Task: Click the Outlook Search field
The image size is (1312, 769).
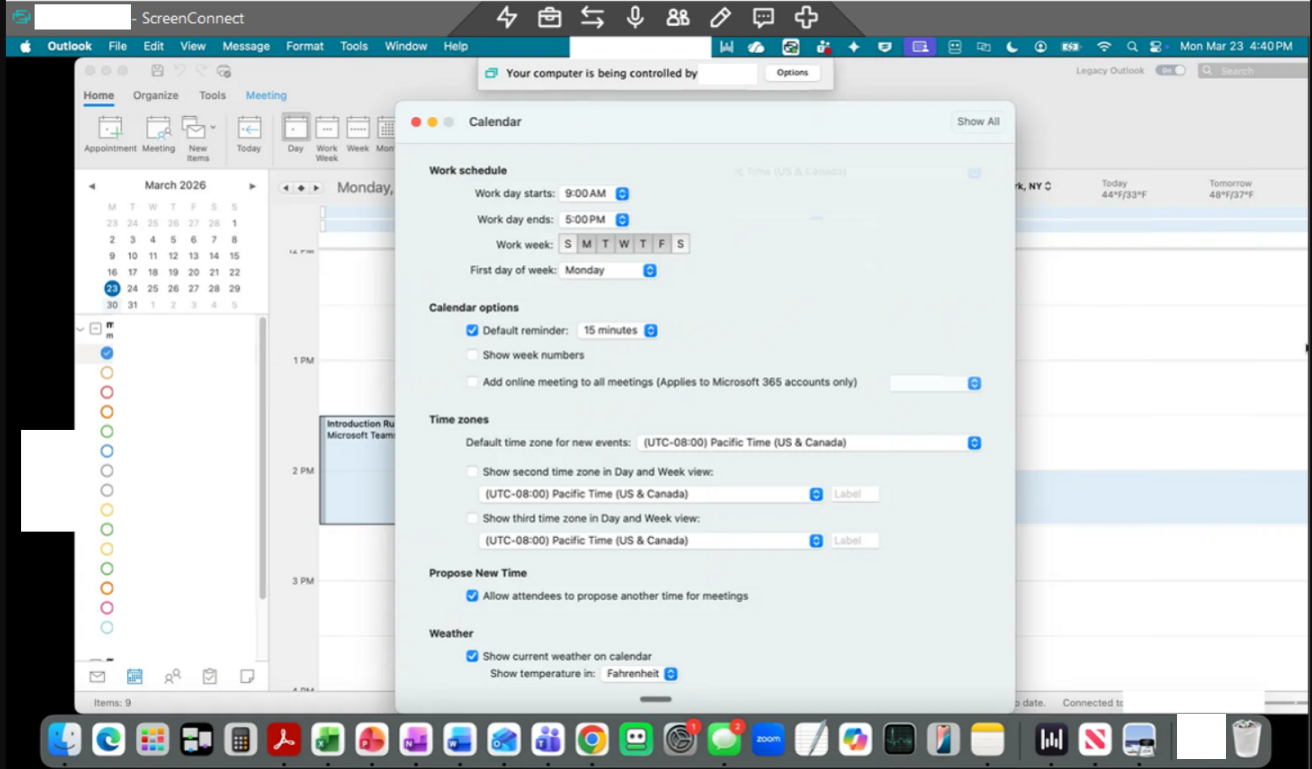Action: (1252, 71)
